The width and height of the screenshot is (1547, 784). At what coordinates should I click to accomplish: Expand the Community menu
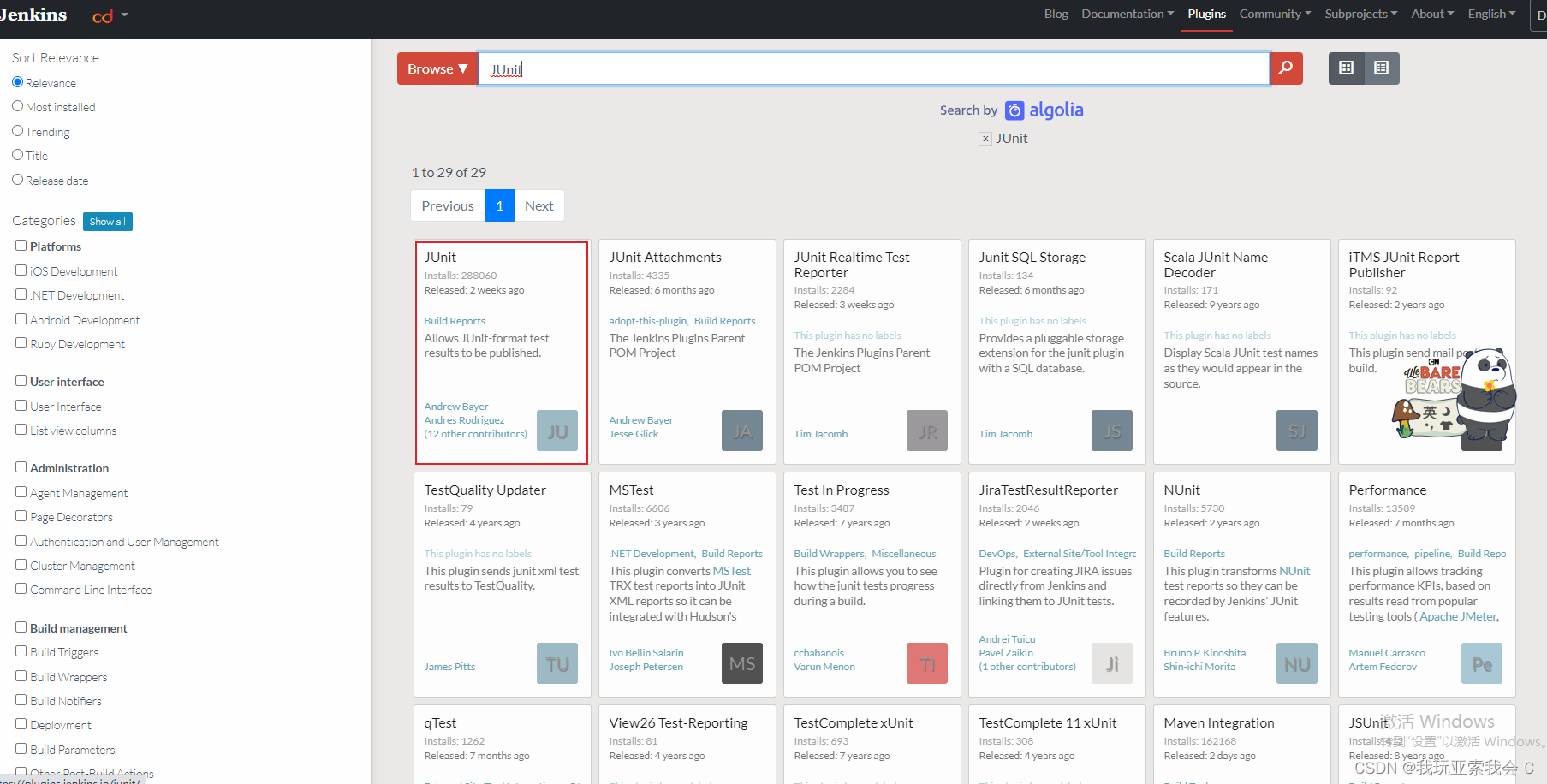click(1275, 14)
